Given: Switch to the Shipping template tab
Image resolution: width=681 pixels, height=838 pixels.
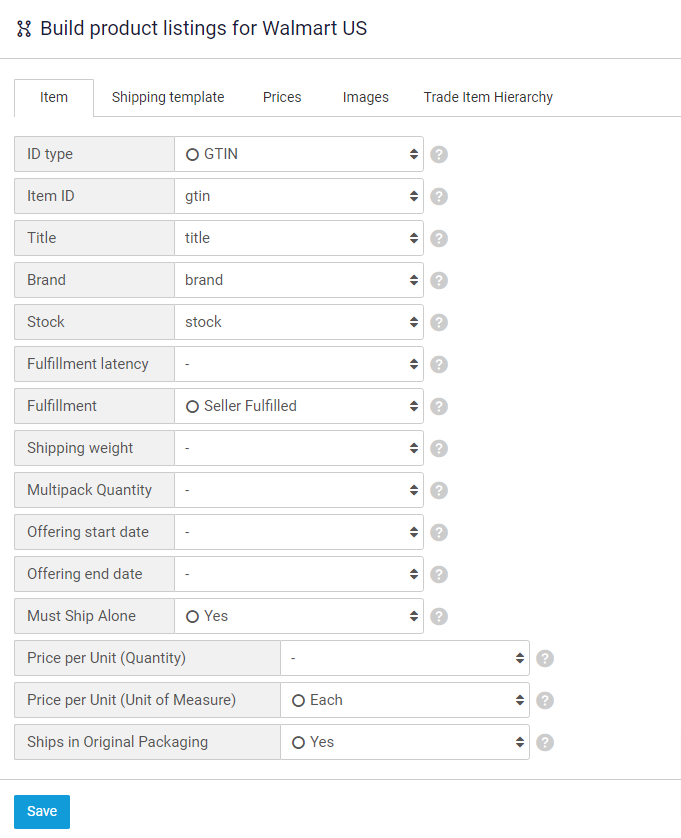Looking at the screenshot, I should (x=168, y=97).
